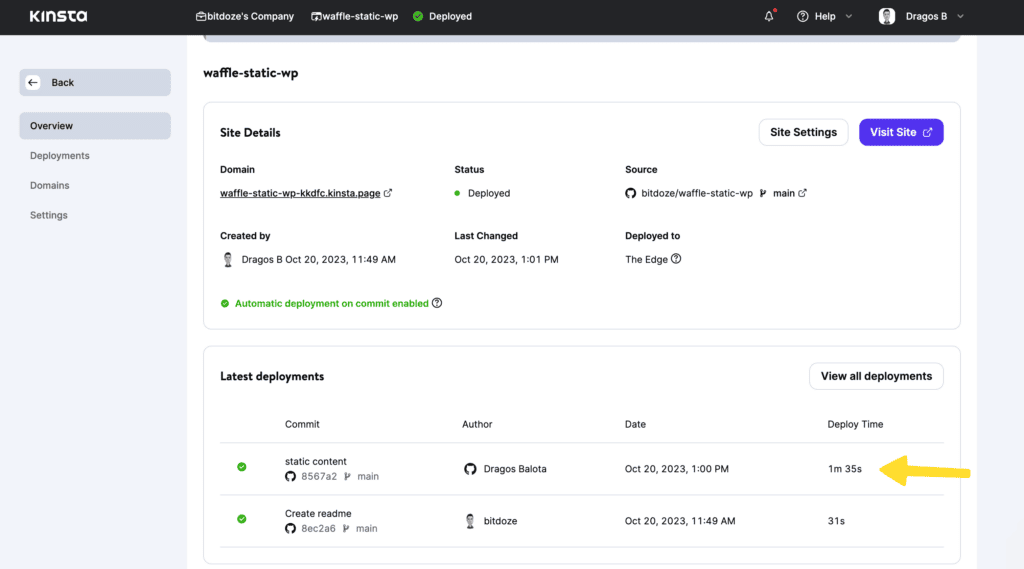Click the green check before Automatic deployment

[225, 304]
